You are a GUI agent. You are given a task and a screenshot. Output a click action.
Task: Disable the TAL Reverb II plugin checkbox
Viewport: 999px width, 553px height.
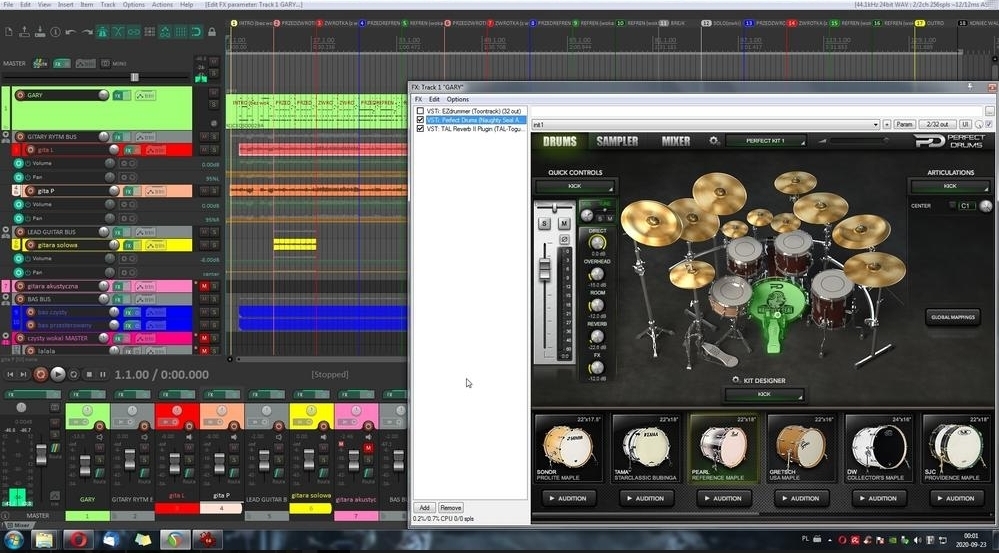[420, 128]
